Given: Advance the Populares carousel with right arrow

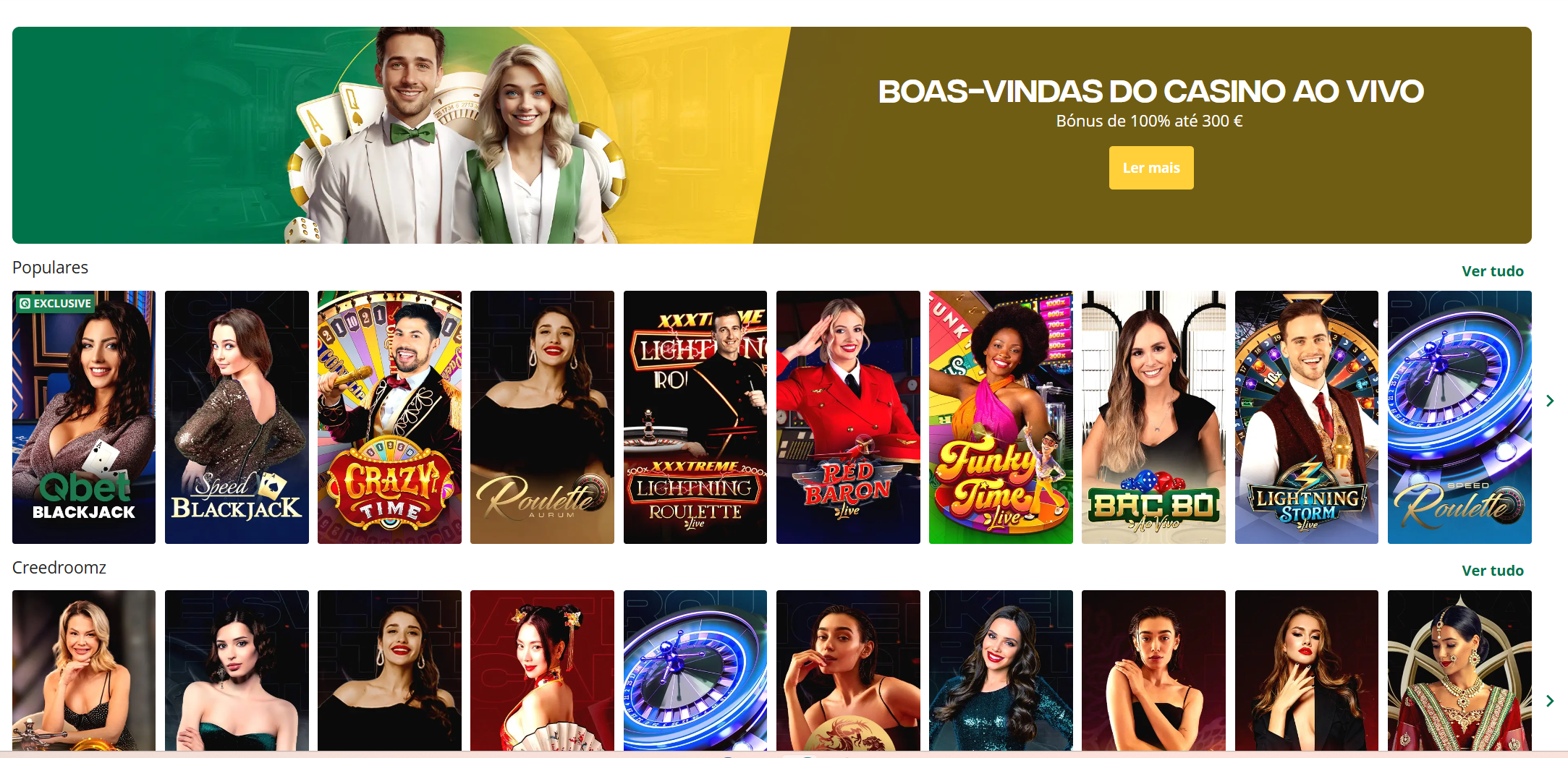Looking at the screenshot, I should pyautogui.click(x=1549, y=401).
